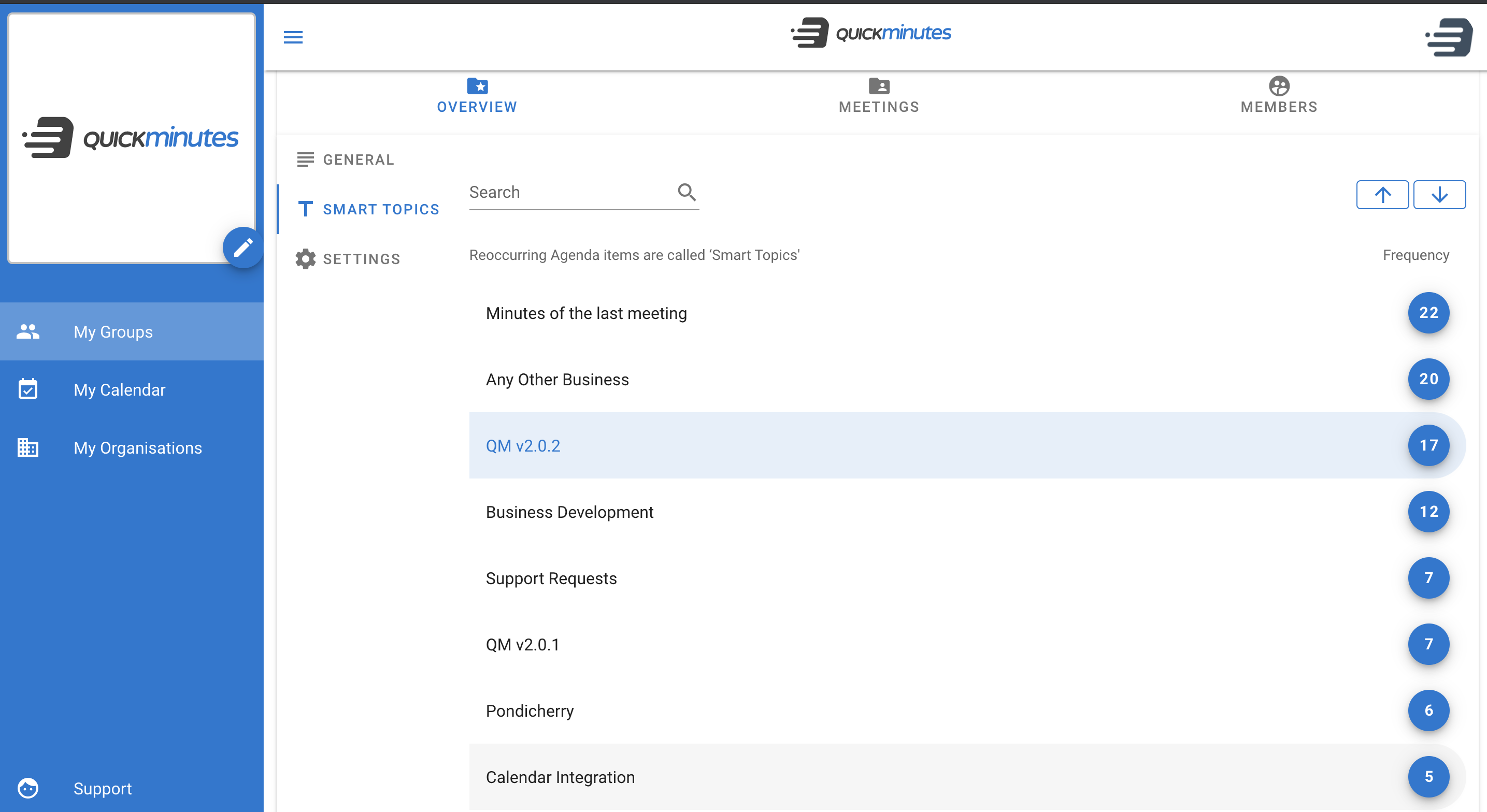
Task: Select the 'Minutes of the last meeting' topic
Action: pyautogui.click(x=967, y=313)
